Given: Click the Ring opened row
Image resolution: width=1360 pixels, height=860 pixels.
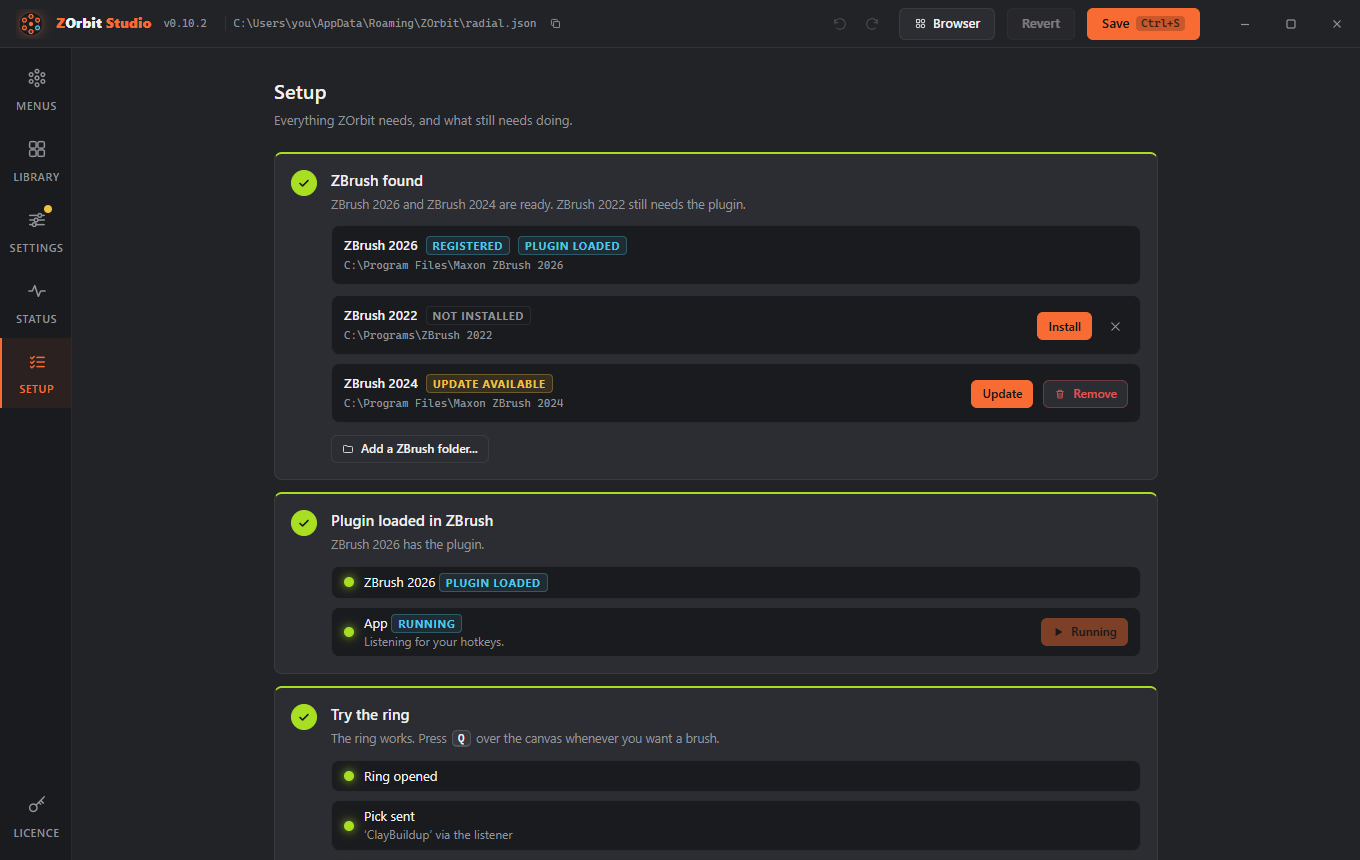Looking at the screenshot, I should (x=736, y=777).
